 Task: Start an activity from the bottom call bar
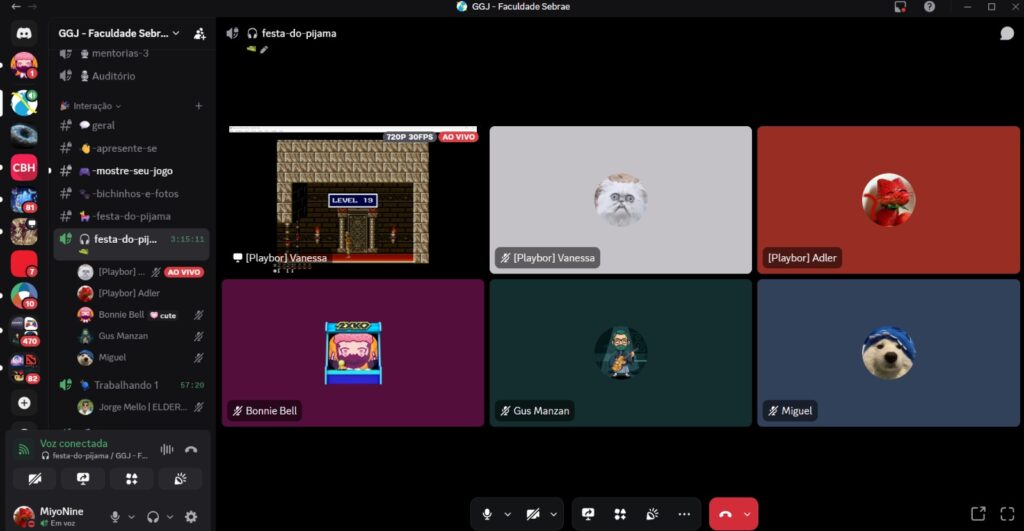(620, 514)
